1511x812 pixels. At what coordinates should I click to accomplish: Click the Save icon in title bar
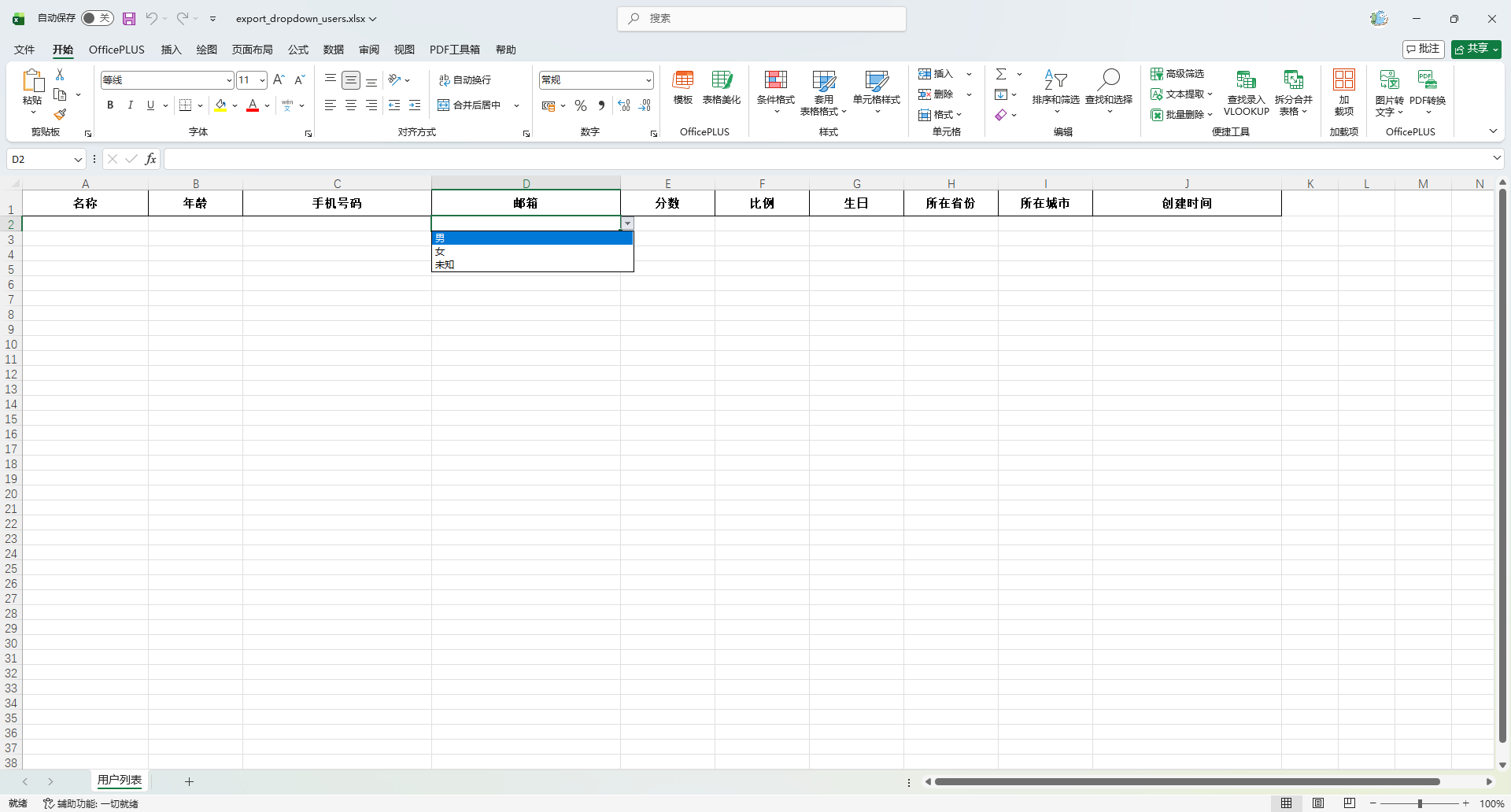pyautogui.click(x=129, y=19)
